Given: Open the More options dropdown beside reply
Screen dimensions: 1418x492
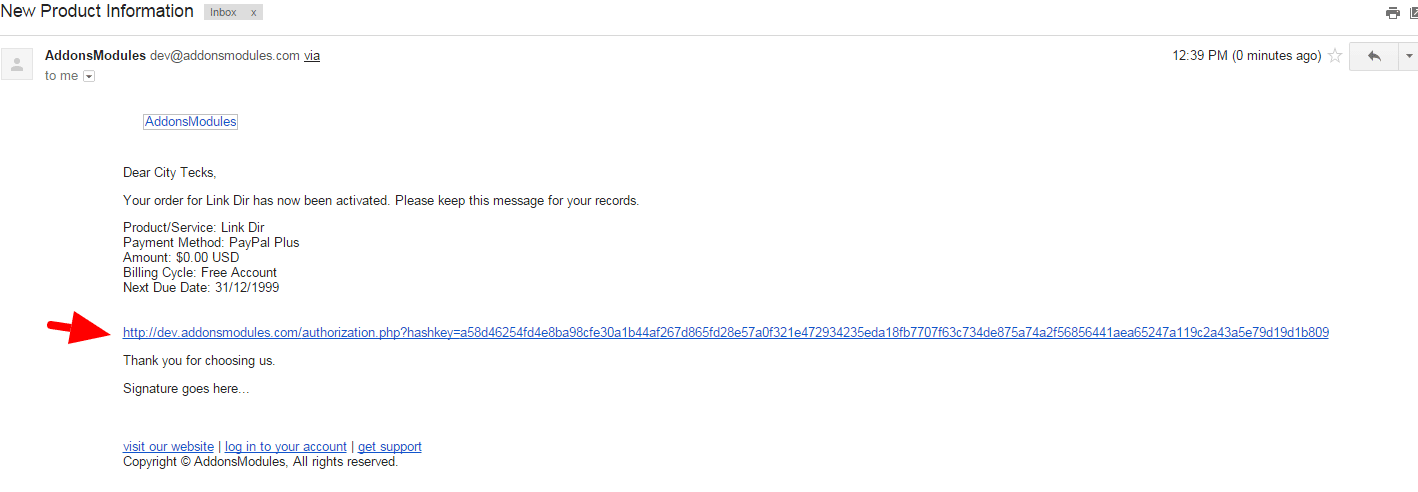Looking at the screenshot, I should pyautogui.click(x=1408, y=56).
